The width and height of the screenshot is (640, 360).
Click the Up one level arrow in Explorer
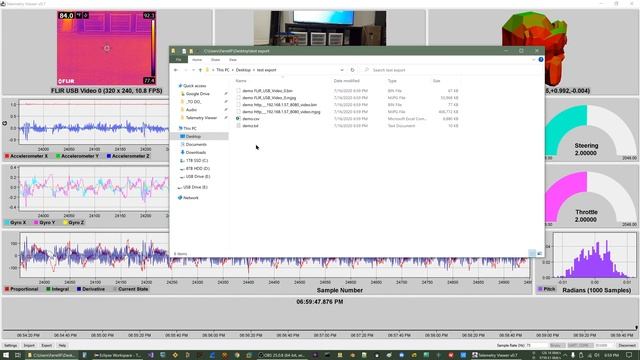click(200, 70)
